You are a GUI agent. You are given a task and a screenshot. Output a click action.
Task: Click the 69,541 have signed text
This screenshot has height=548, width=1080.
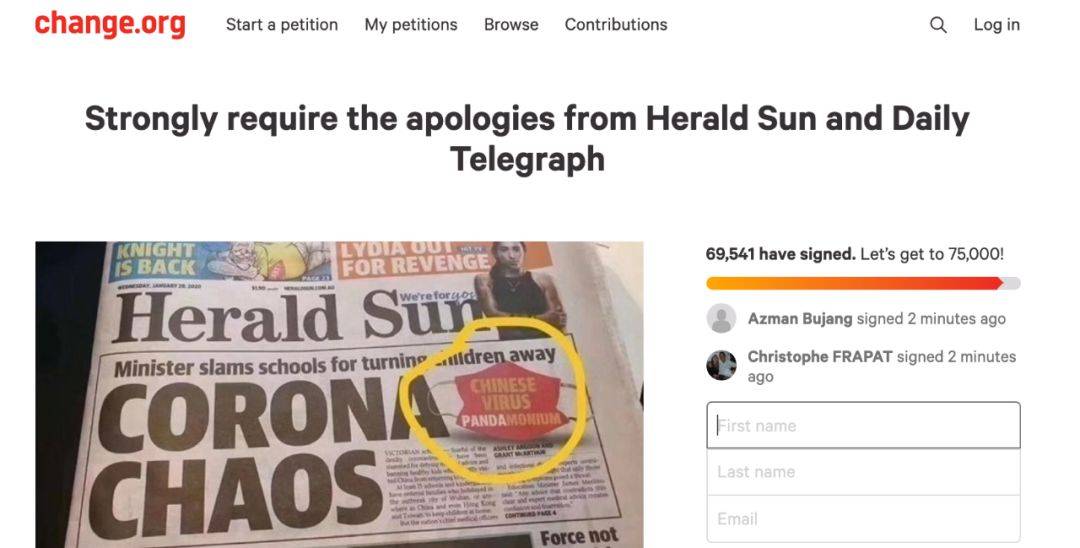point(780,253)
